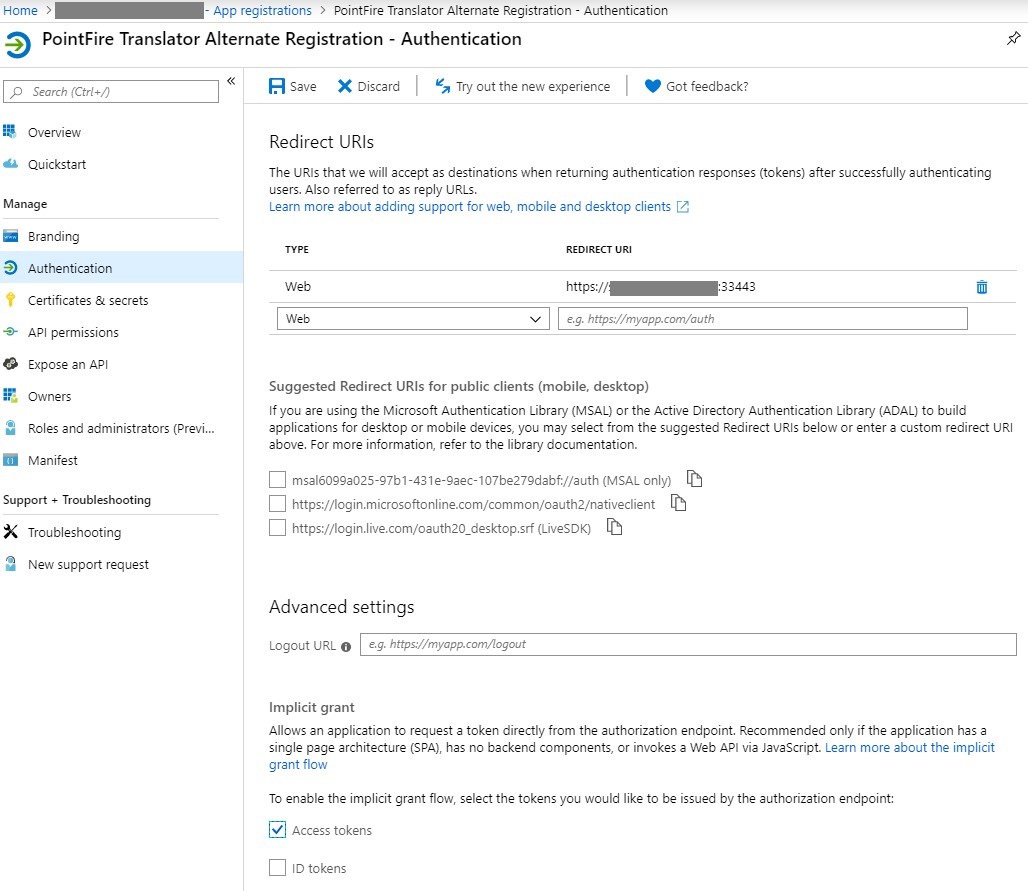Check the oauth20_desktop.srf LiveSDK checkbox
This screenshot has height=891, width=1028.
(277, 528)
